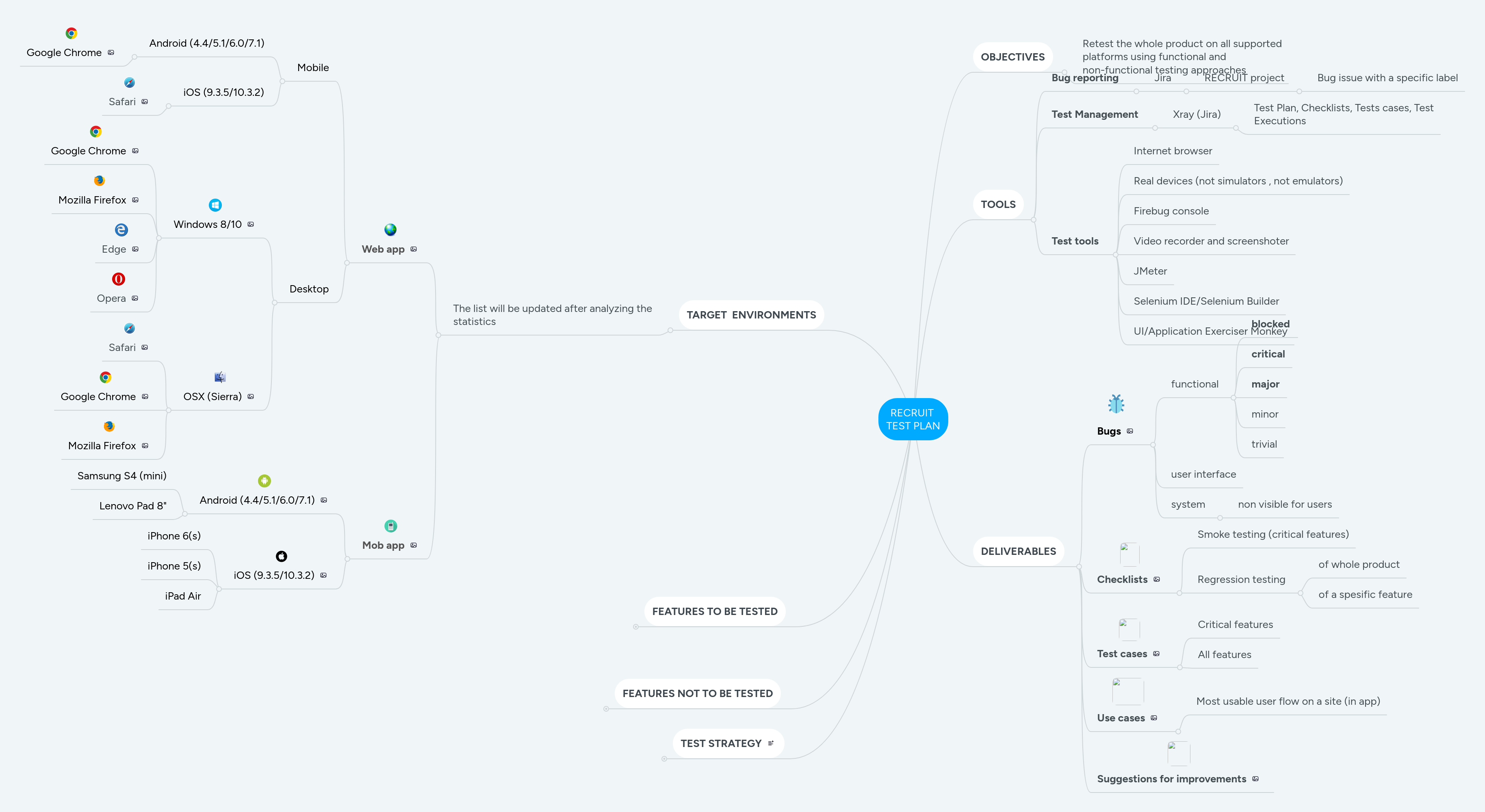
Task: Click the black Apple icon above iOS (9.3.5/10.3.2)
Action: click(281, 556)
